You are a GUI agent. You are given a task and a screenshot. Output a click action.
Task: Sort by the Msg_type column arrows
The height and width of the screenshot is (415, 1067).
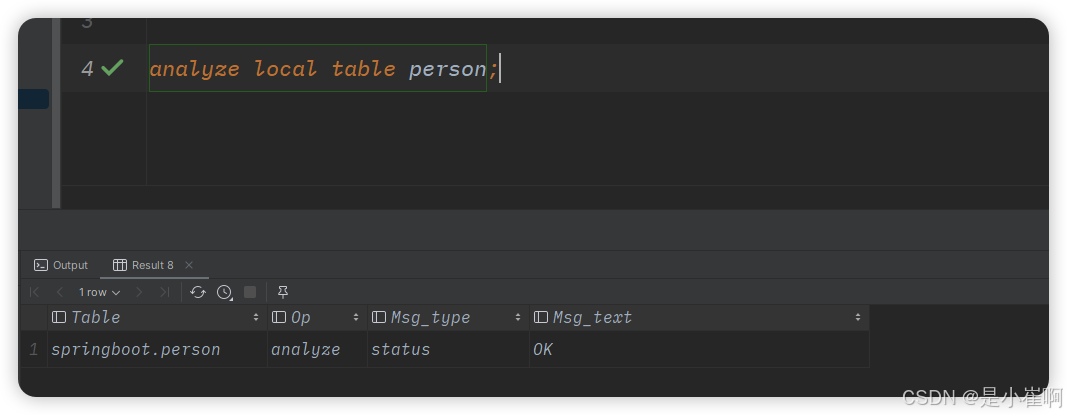518,318
